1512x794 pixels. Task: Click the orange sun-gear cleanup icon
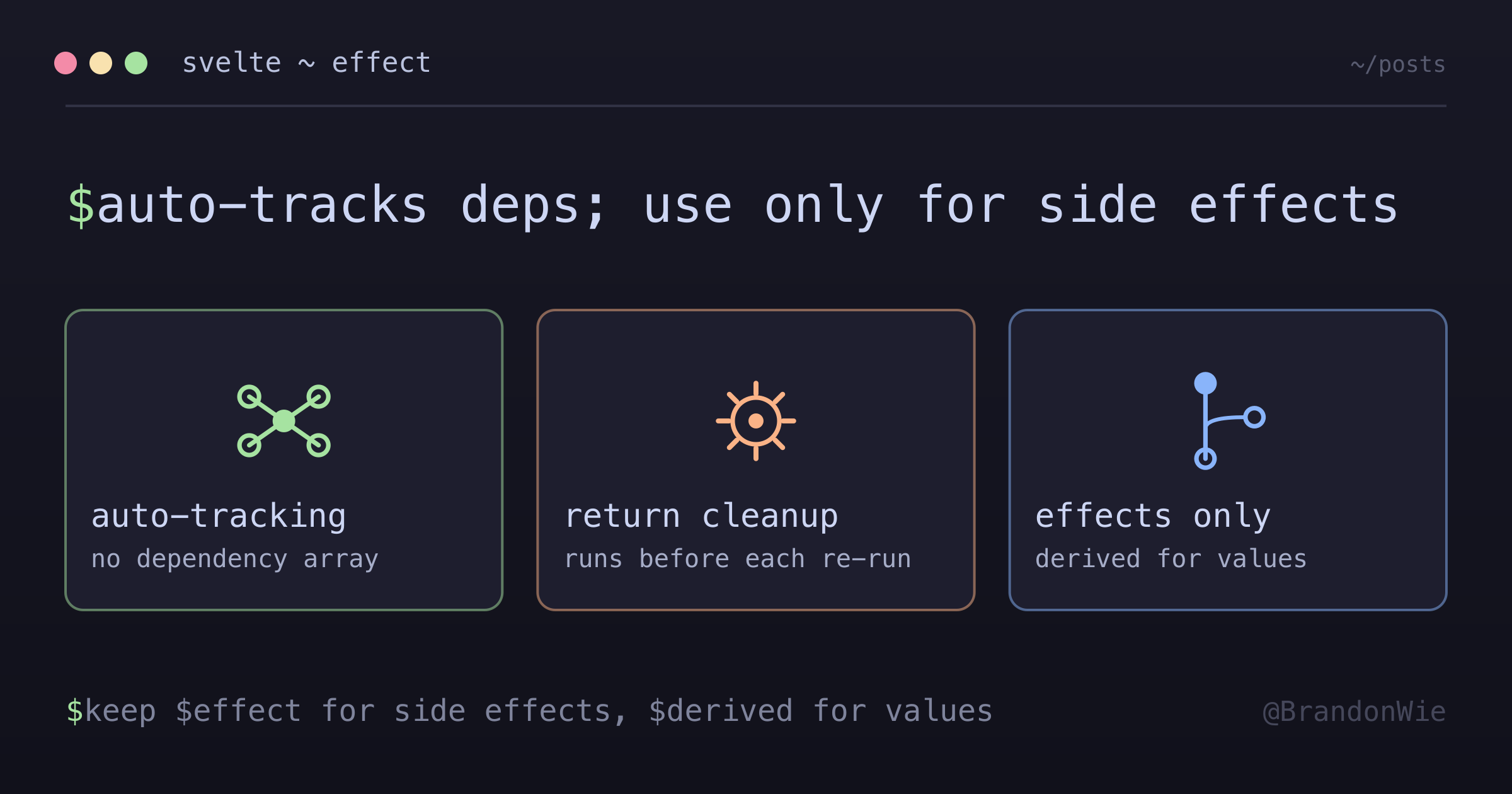click(x=756, y=421)
